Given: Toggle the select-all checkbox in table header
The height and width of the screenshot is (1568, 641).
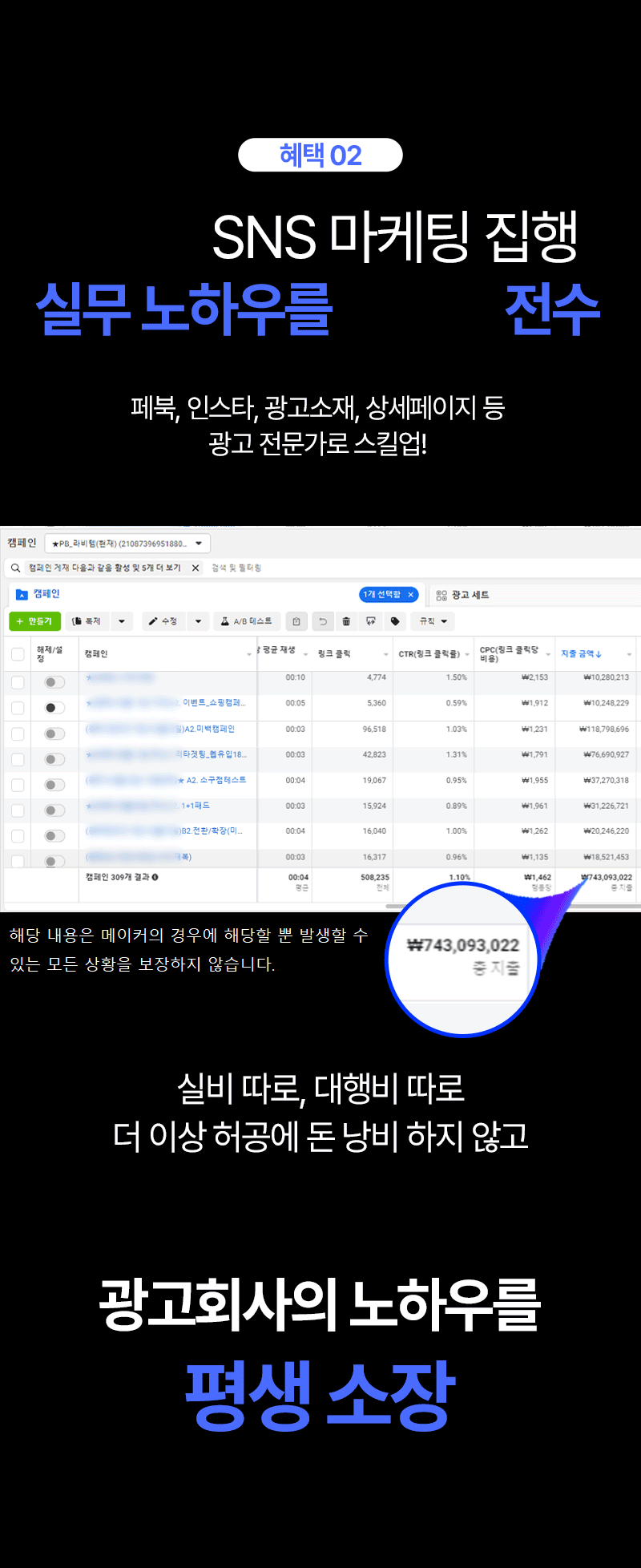Looking at the screenshot, I should point(18,654).
